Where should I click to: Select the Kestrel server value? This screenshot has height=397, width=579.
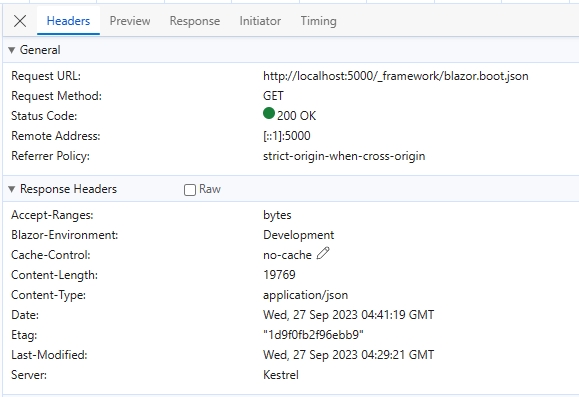tap(281, 375)
